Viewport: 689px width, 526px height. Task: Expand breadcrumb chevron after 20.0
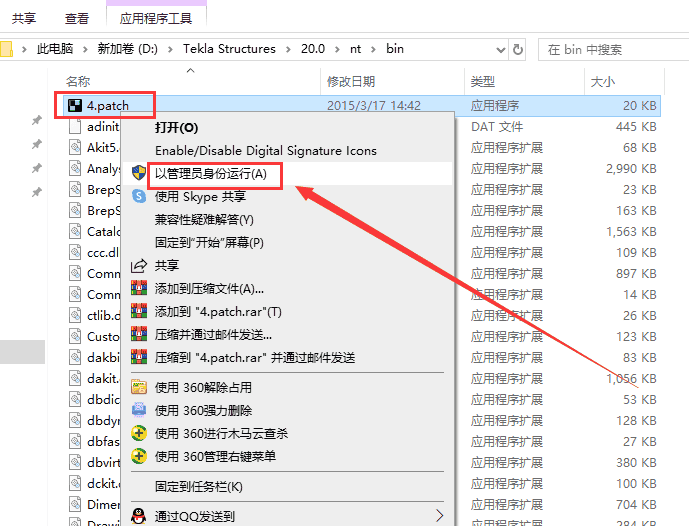point(337,49)
